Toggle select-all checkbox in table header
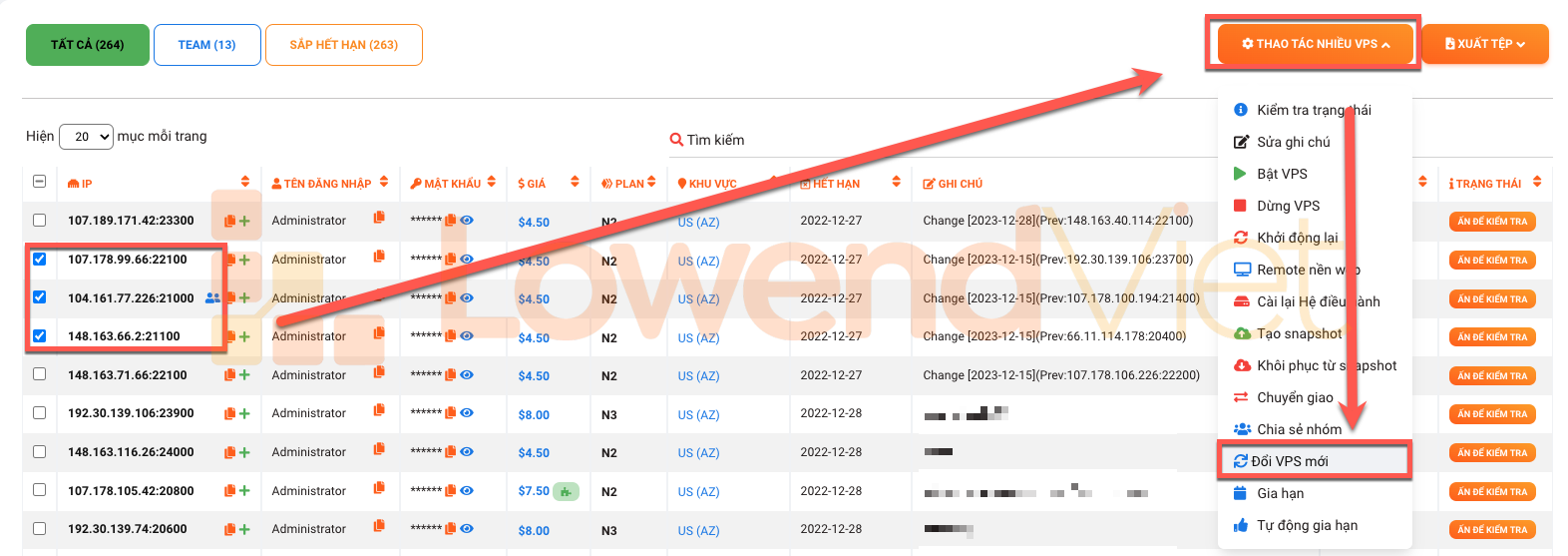Viewport: 1568px width, 556px height. (x=40, y=182)
